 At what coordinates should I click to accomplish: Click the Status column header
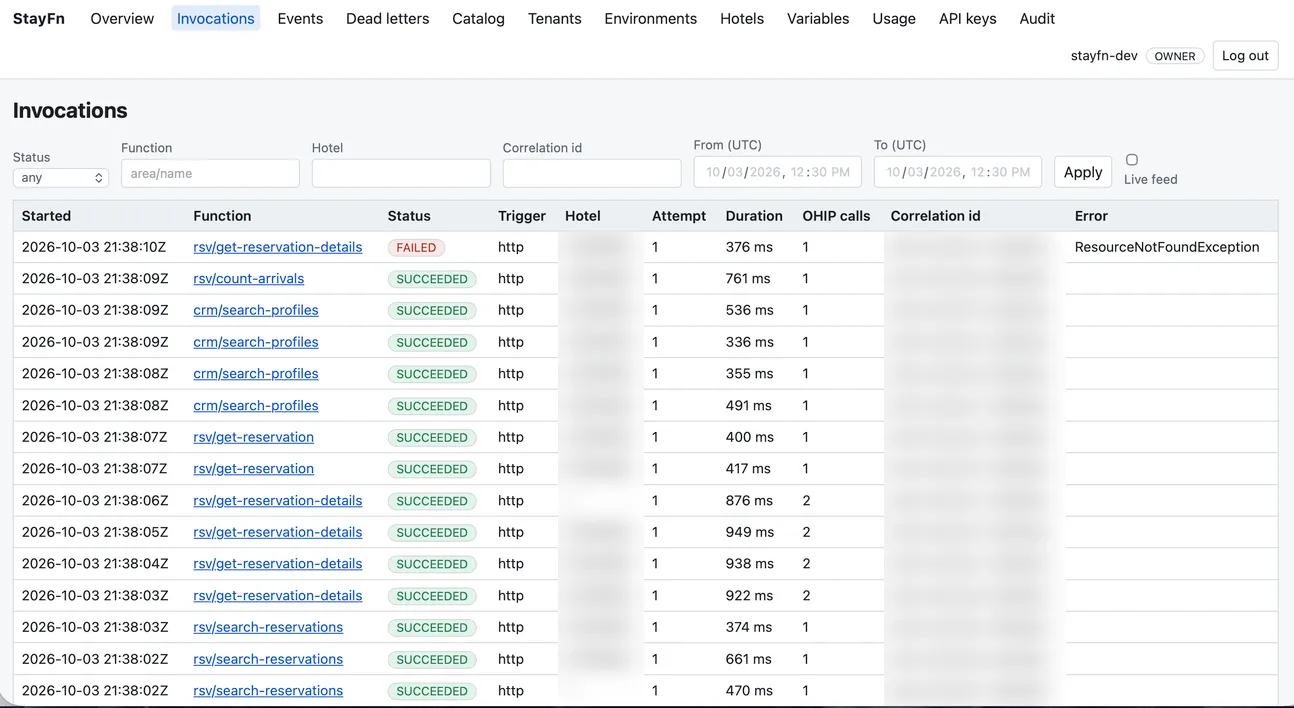[409, 216]
